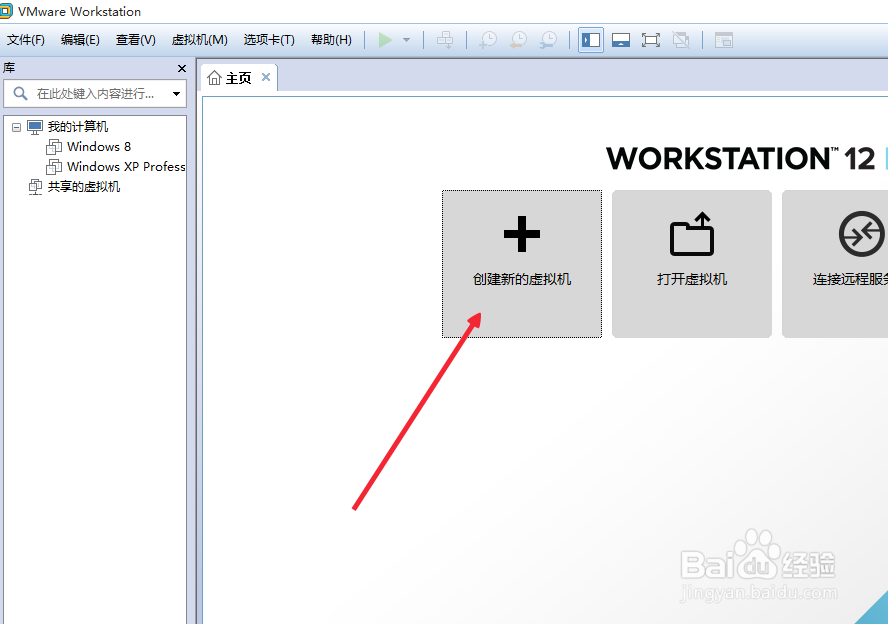Click 连接远程服务器 button
Viewport: 888px width, 624px height.
pyautogui.click(x=835, y=264)
